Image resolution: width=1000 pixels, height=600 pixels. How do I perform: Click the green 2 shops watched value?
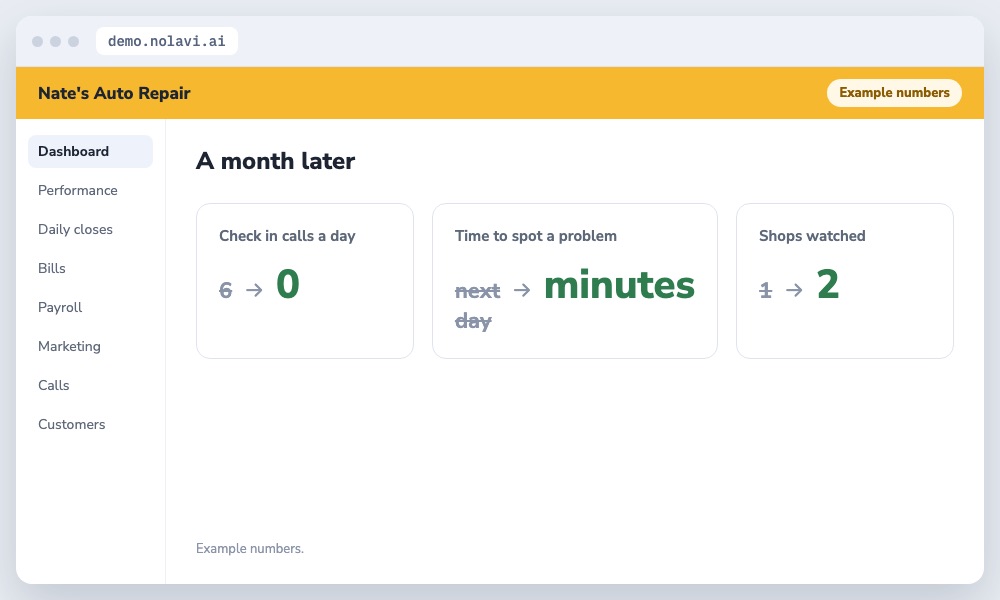[828, 284]
